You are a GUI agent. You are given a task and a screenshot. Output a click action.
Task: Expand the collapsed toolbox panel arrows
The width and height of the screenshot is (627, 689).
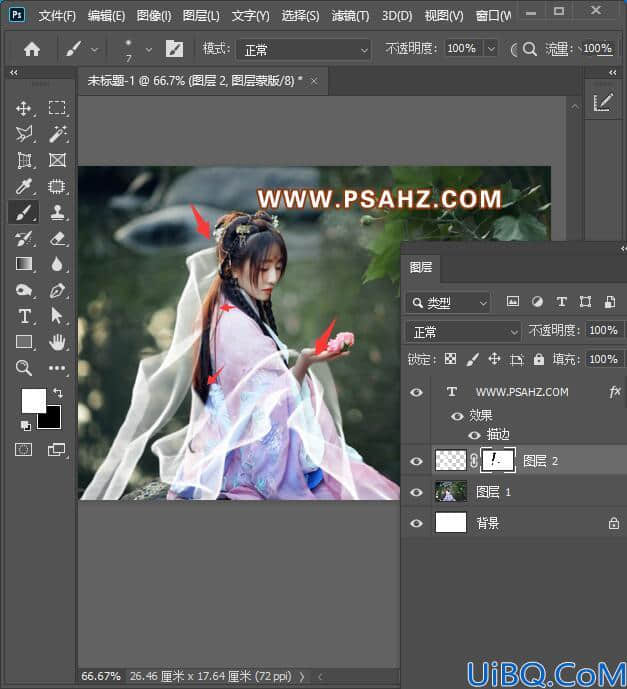14,73
